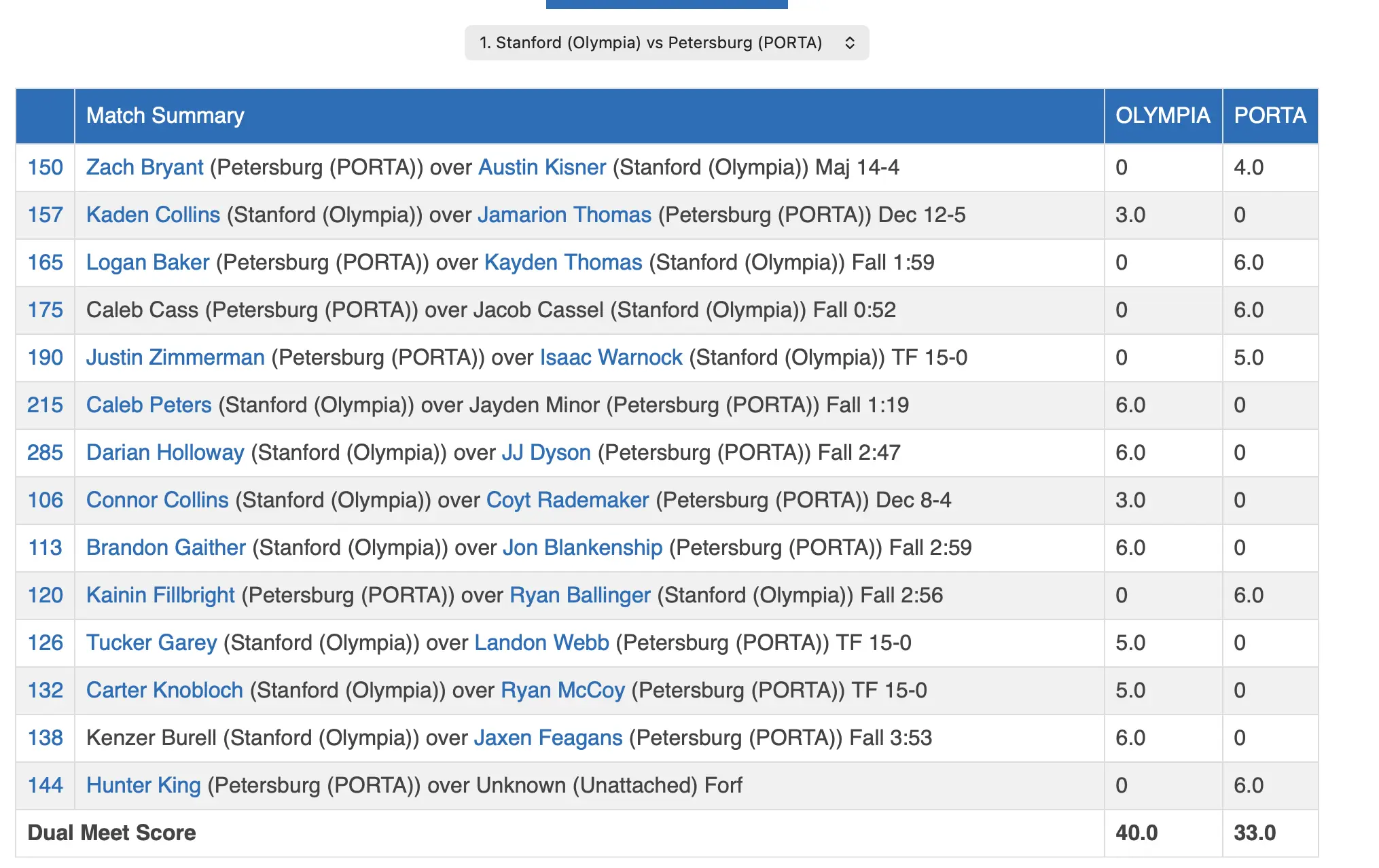Open Logan Baker wrestler link
1379x868 pixels.
pyautogui.click(x=147, y=262)
